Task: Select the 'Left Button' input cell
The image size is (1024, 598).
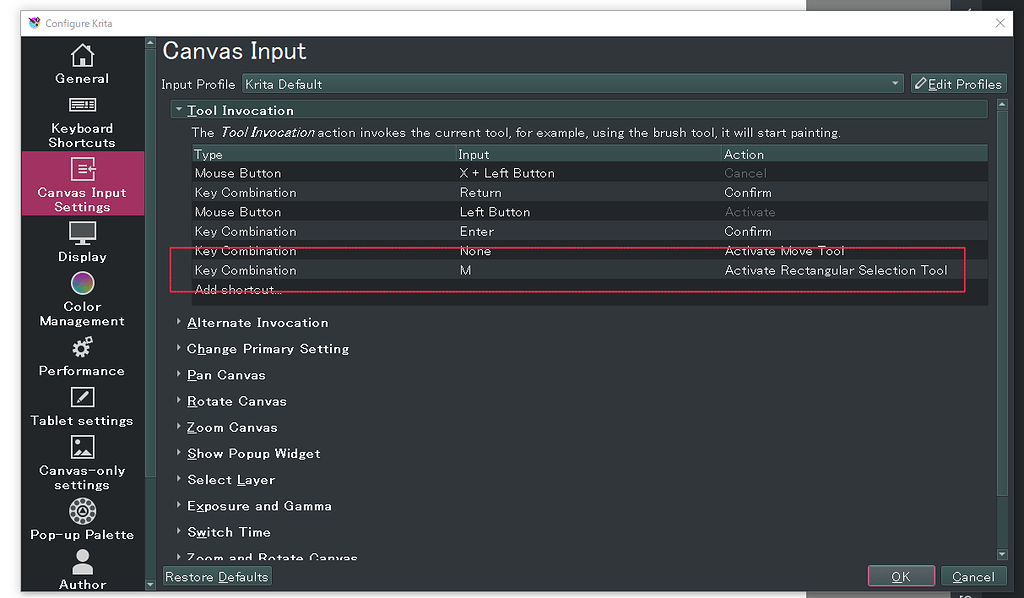Action: pos(495,212)
